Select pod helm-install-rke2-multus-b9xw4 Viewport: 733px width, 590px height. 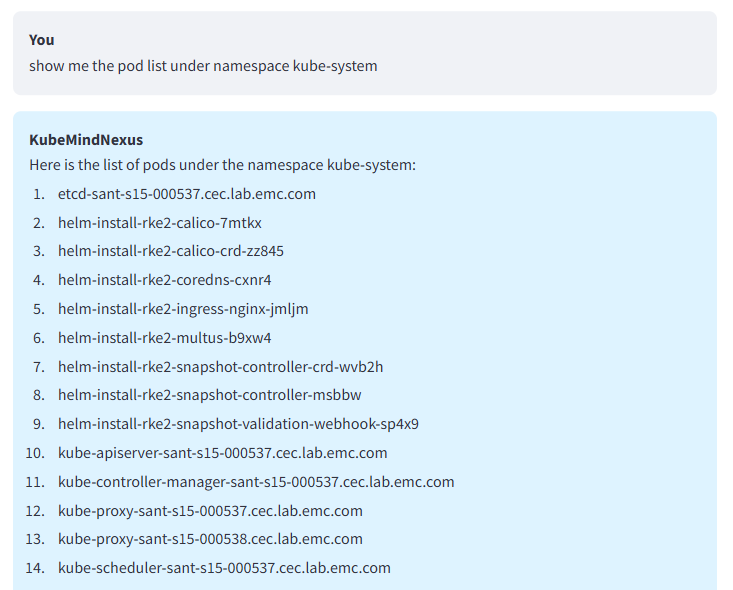(165, 338)
